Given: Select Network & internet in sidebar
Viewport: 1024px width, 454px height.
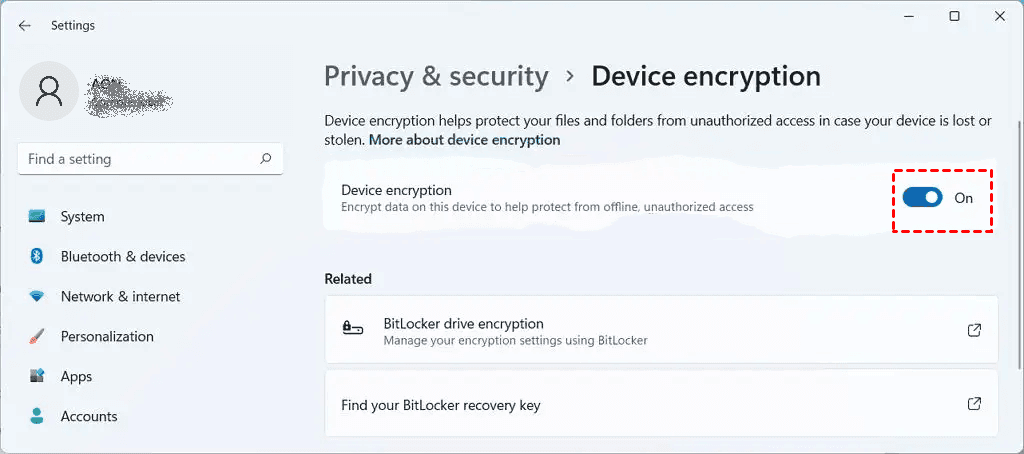Looking at the screenshot, I should click(x=120, y=296).
